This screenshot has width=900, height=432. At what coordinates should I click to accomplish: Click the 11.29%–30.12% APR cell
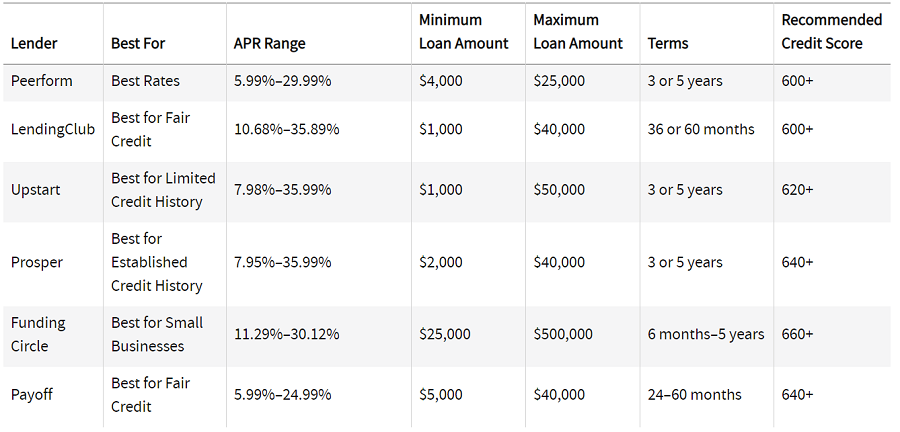[x=286, y=334]
